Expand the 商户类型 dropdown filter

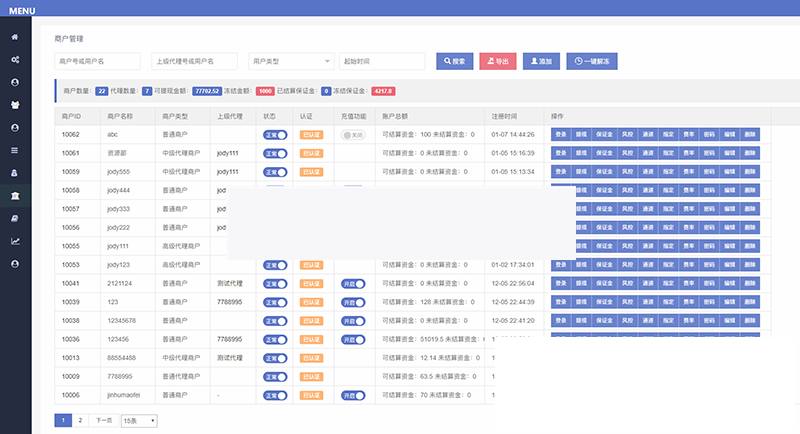pyautogui.click(x=290, y=61)
